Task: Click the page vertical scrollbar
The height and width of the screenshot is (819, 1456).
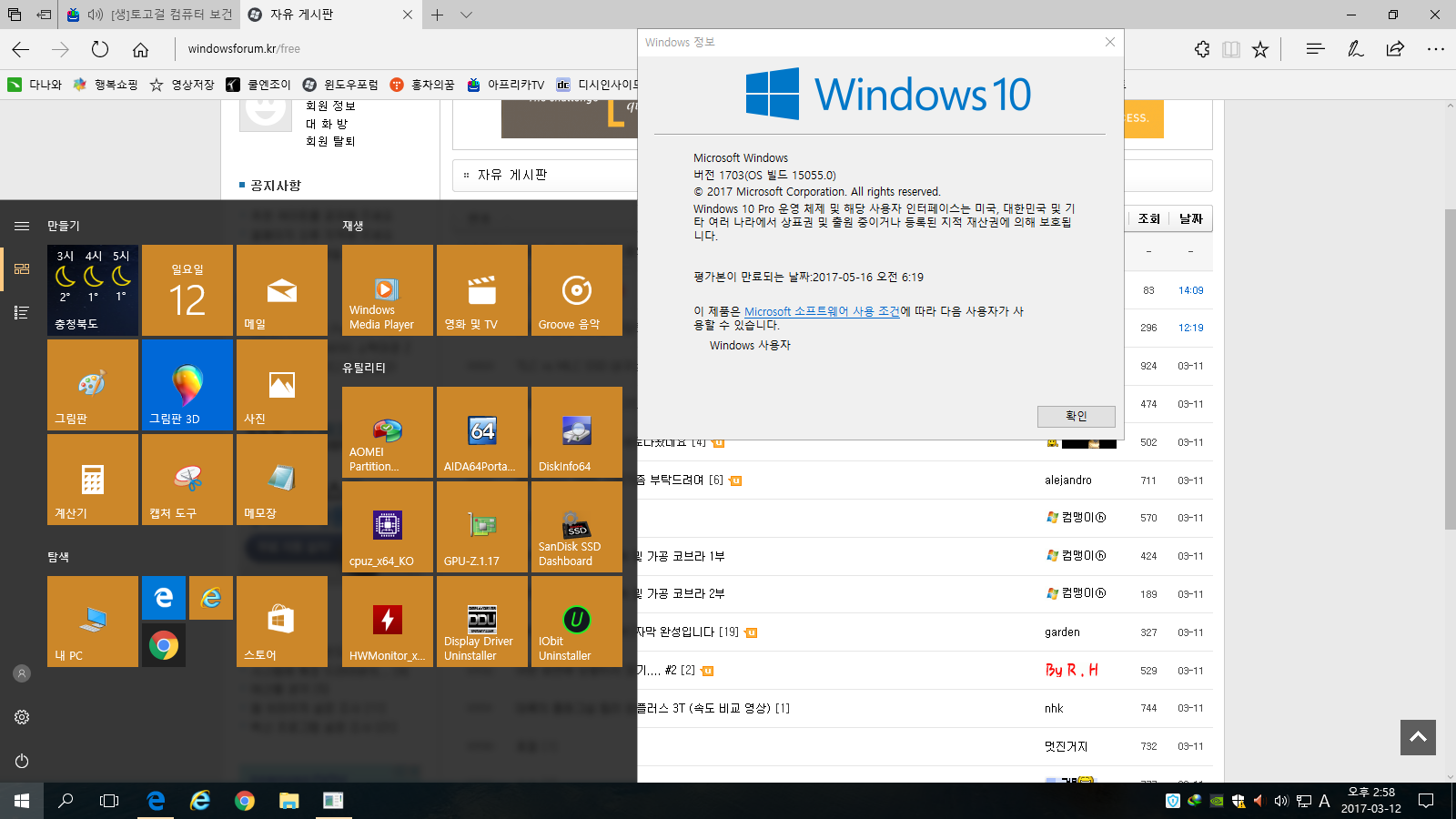Action: (1451, 369)
